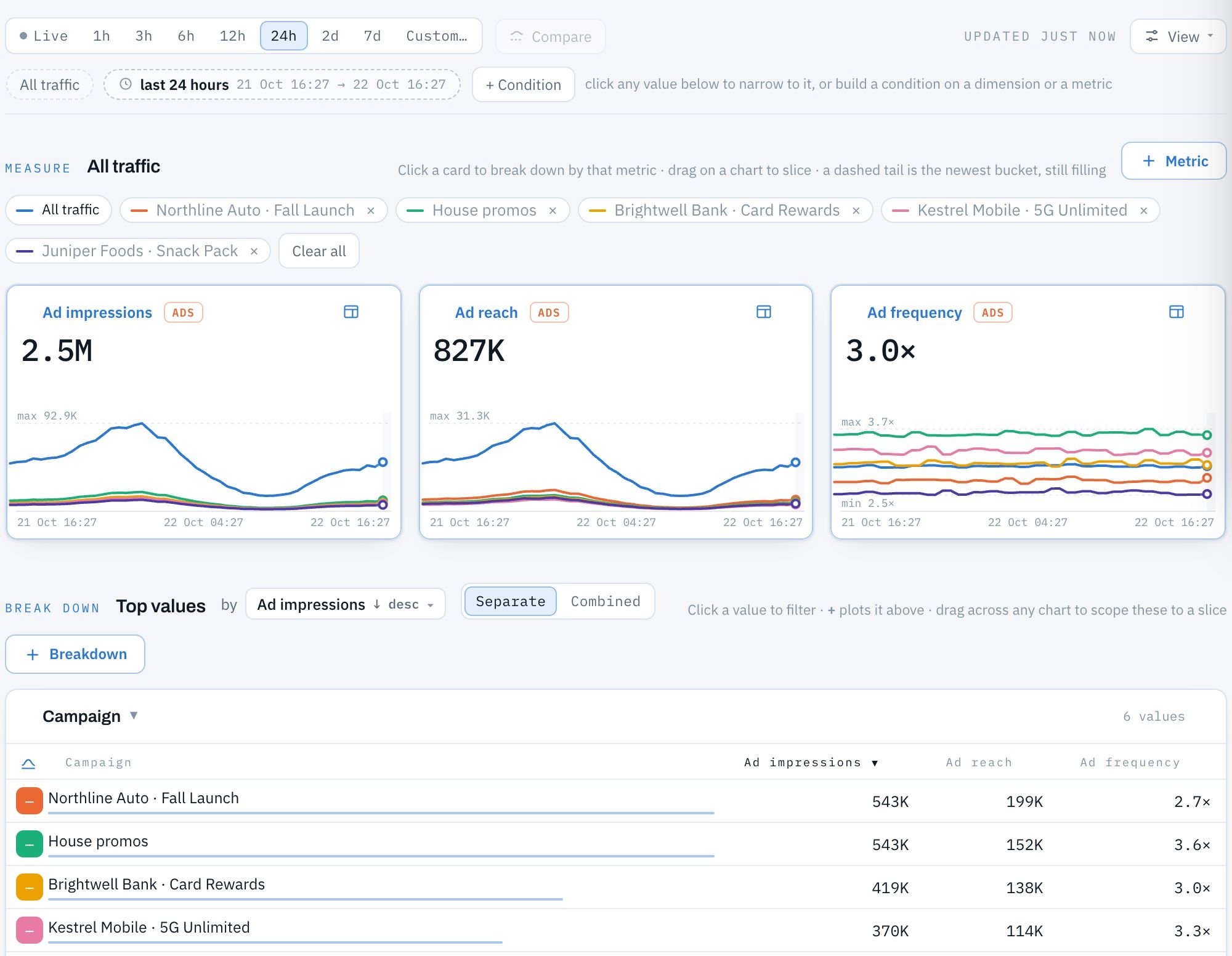Click the last 24 hours time condition
This screenshot has height=956, width=1232.
(282, 84)
